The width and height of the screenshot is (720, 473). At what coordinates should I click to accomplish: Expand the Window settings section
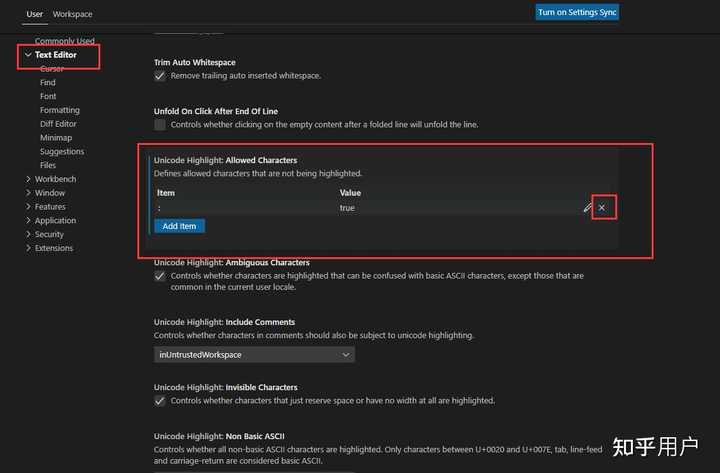pyautogui.click(x=50, y=193)
